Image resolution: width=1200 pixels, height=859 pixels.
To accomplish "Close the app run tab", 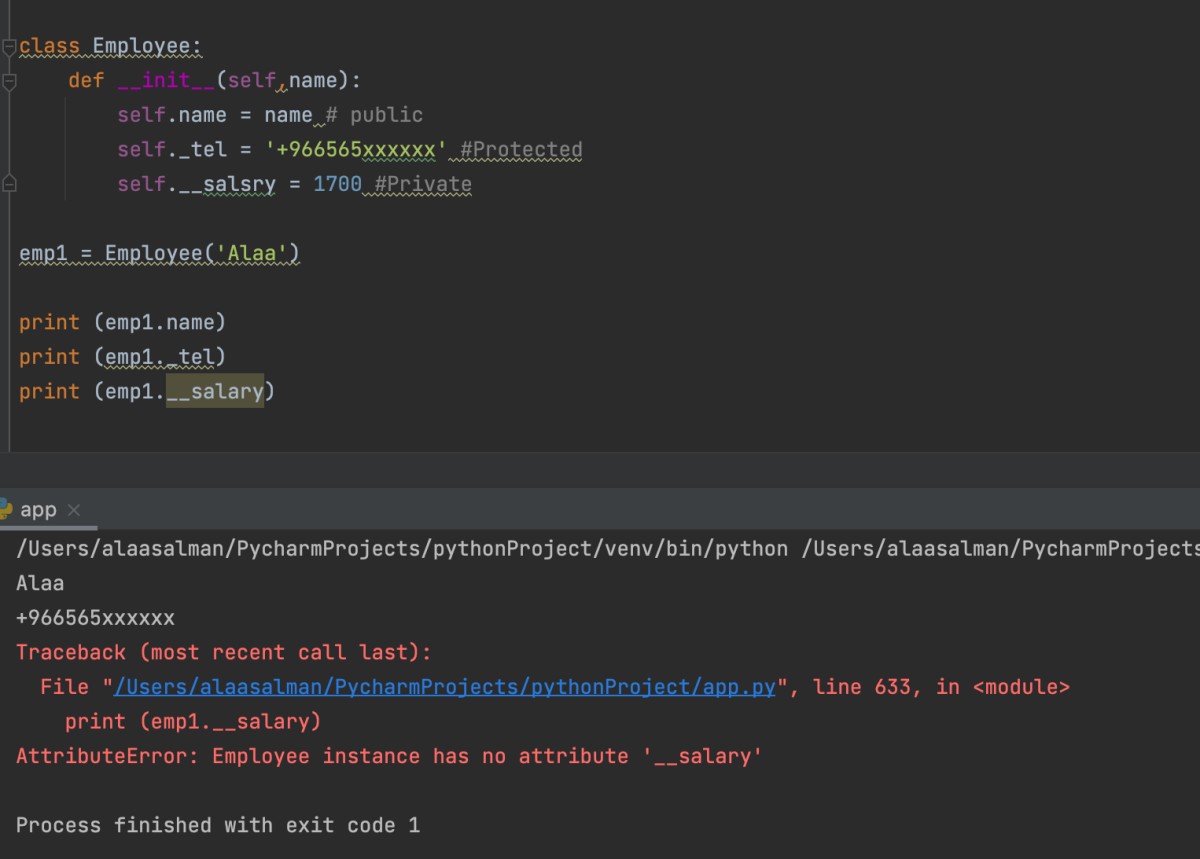I will pos(73,510).
